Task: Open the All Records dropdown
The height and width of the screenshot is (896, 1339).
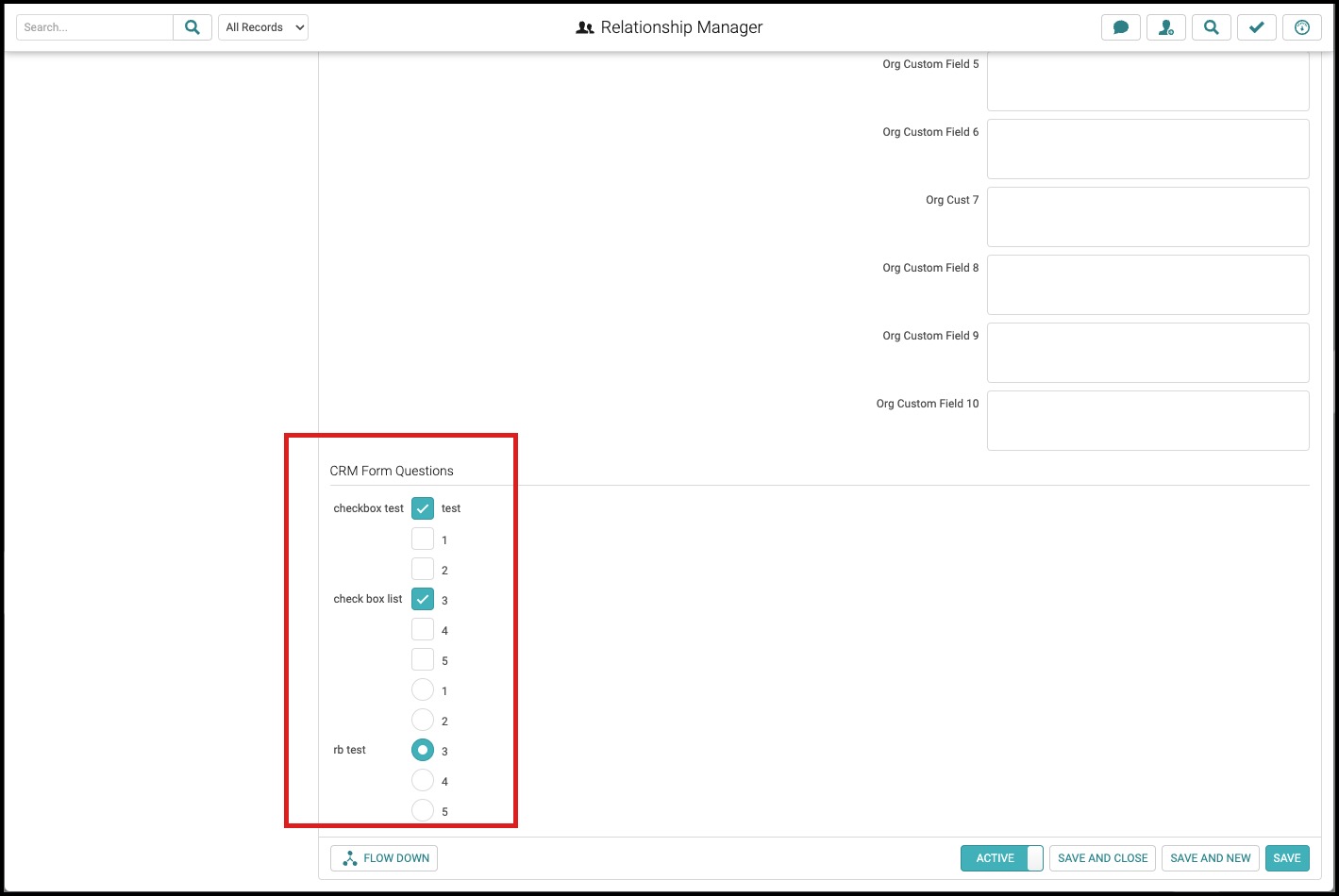Action: pos(263,27)
